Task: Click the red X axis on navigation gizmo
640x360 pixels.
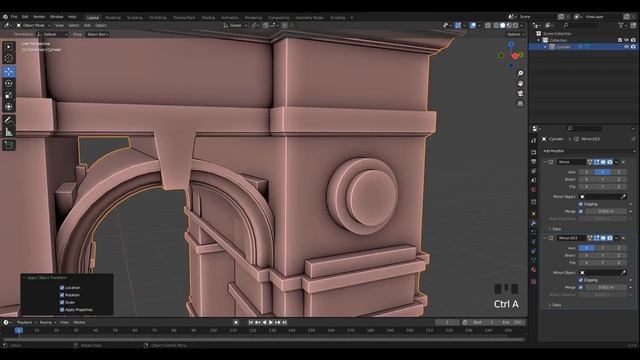Action: tap(515, 56)
